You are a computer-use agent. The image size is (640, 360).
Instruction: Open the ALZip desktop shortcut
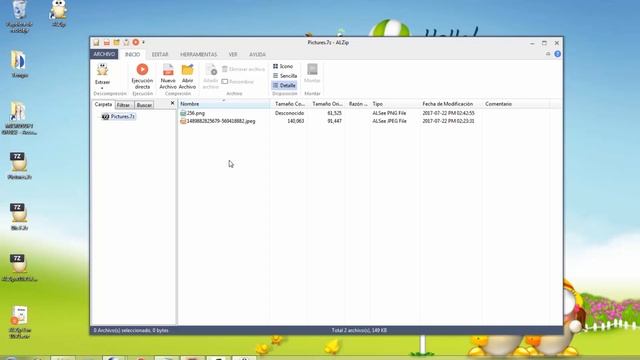pyautogui.click(x=59, y=13)
